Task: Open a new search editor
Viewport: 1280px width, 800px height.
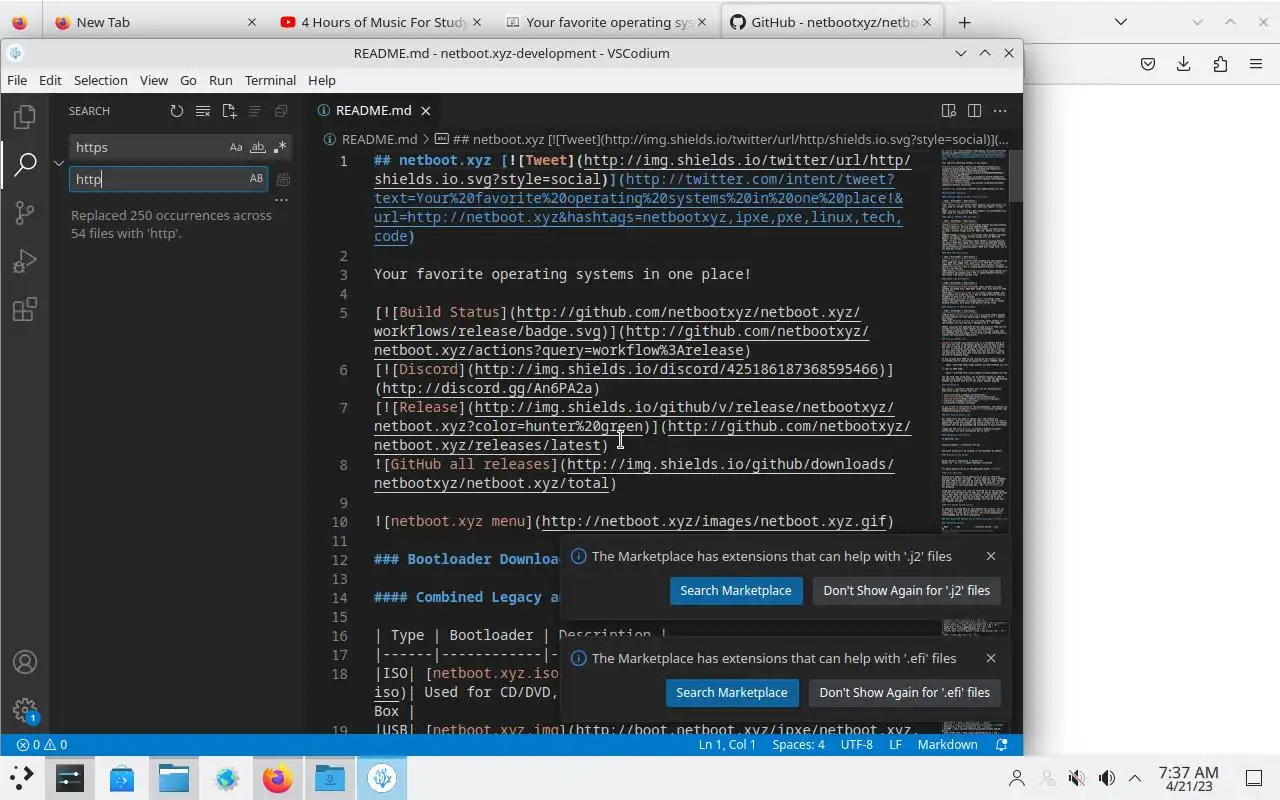Action: pos(229,111)
